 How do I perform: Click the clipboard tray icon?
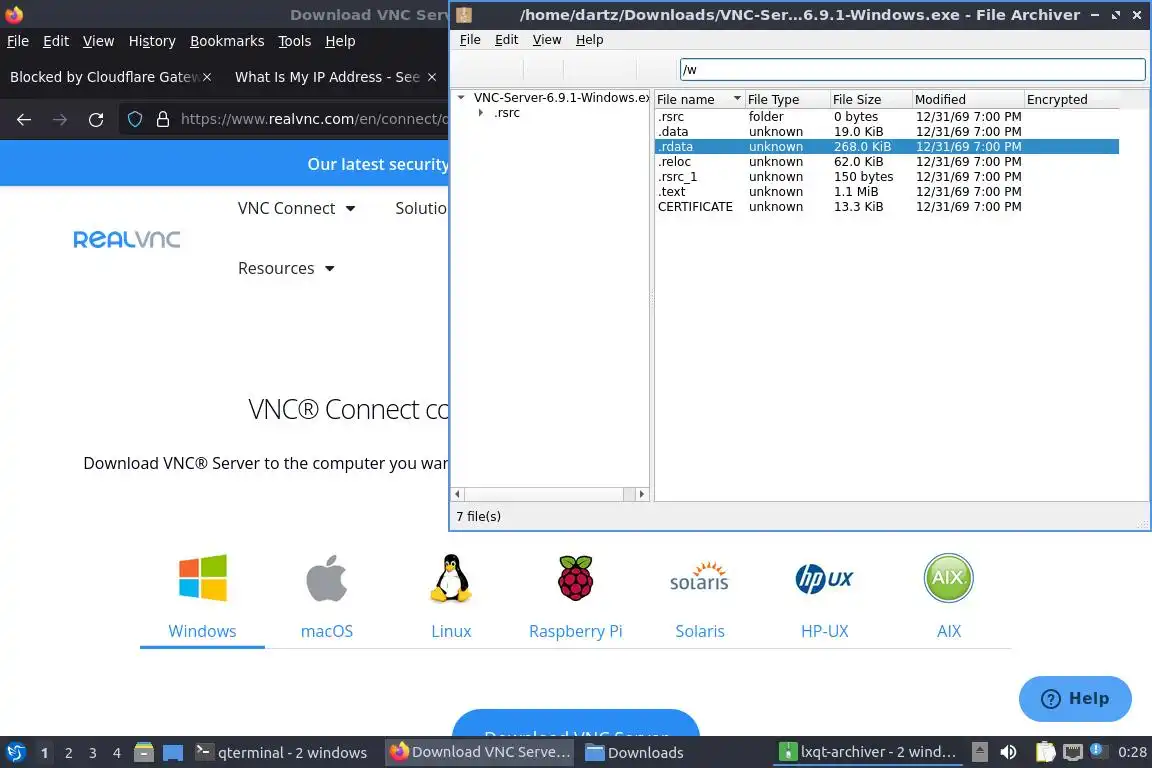(x=1045, y=753)
